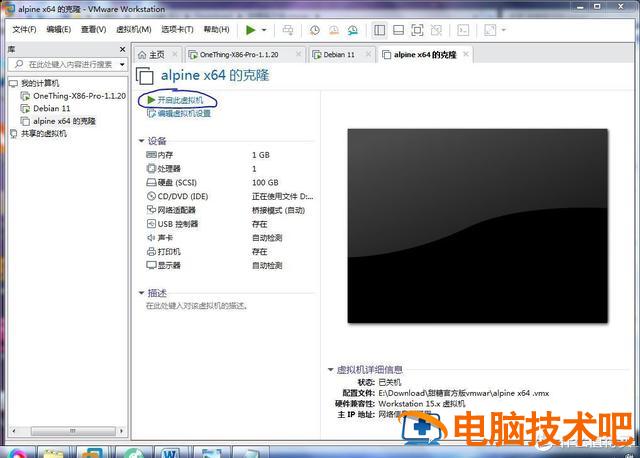The image size is (640, 458).
Task: Click the library horizontal scrollbar
Action: pos(73,431)
